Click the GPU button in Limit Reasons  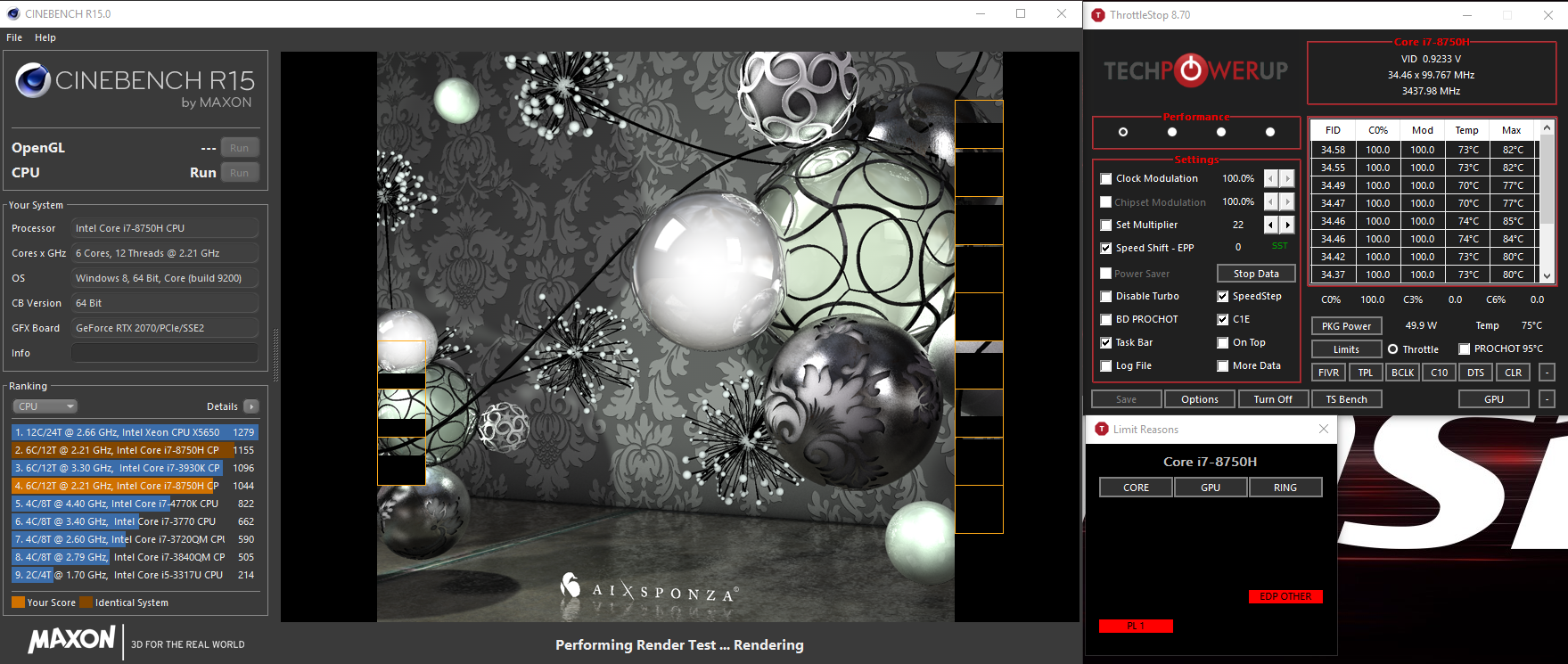click(1211, 488)
